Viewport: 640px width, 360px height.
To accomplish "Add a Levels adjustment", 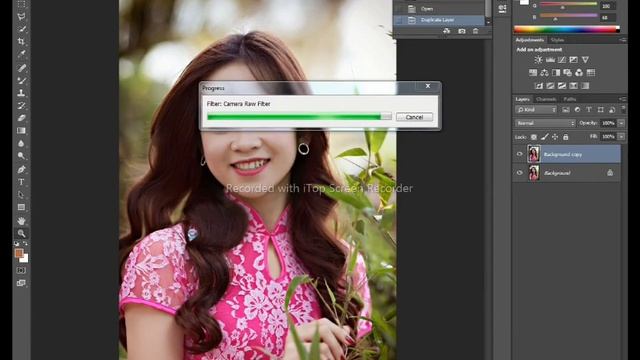I will point(550,60).
